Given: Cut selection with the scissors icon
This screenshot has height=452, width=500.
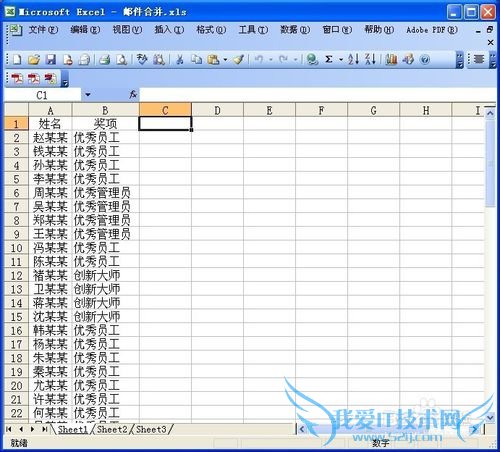Looking at the screenshot, I should (x=180, y=60).
